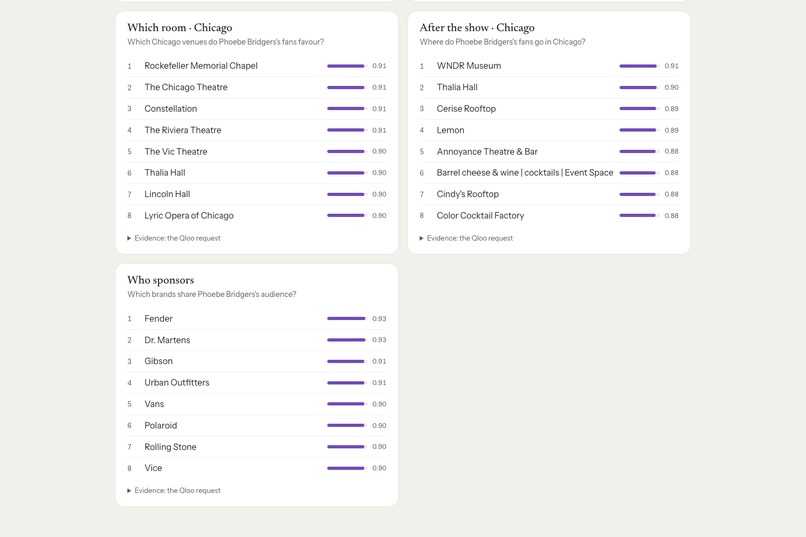806x537 pixels.
Task: Click 'Which brands share Phoebe Bridgers's audience?' subtitle
Action: 212,294
